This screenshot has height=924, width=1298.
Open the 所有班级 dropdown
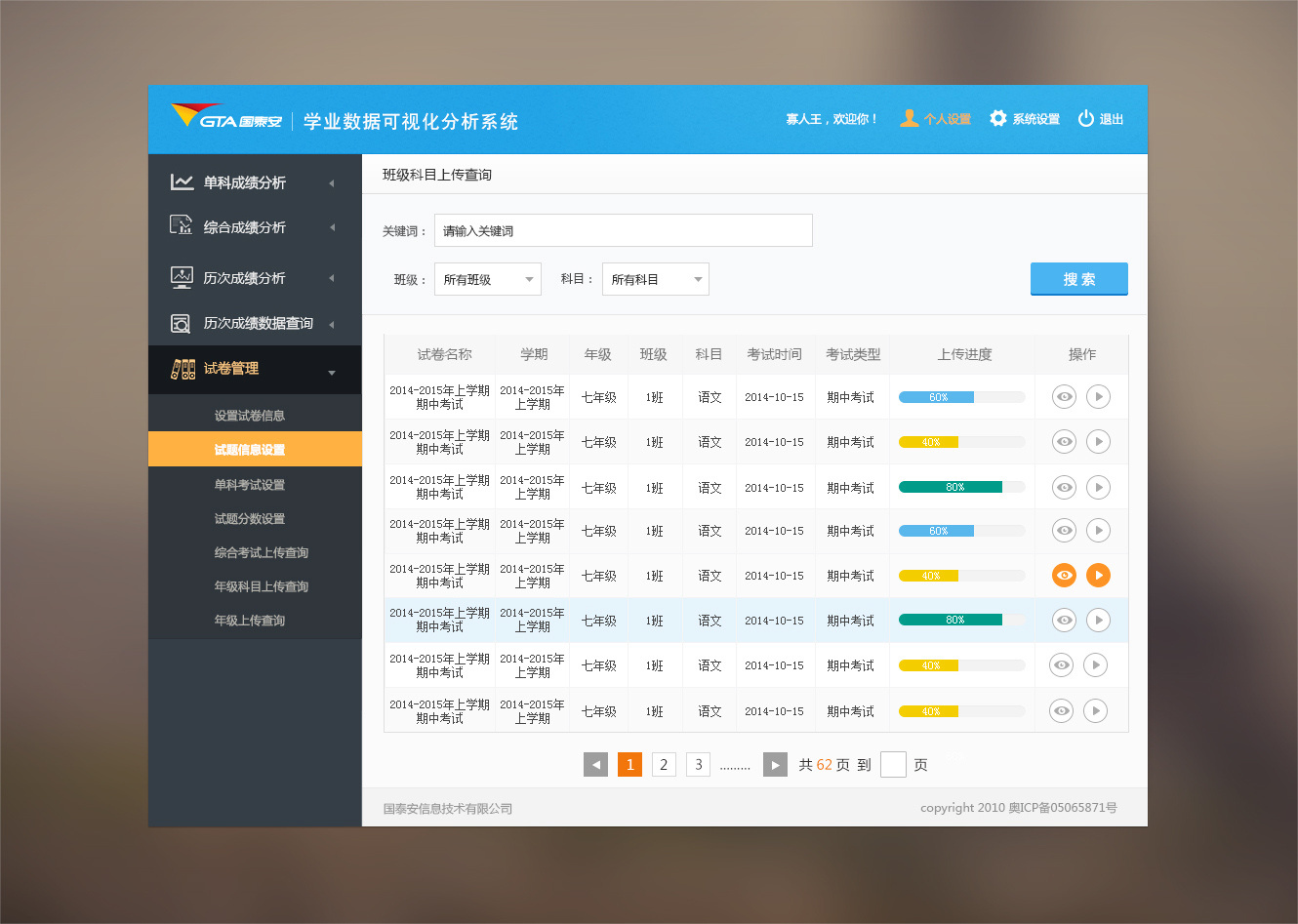point(487,279)
